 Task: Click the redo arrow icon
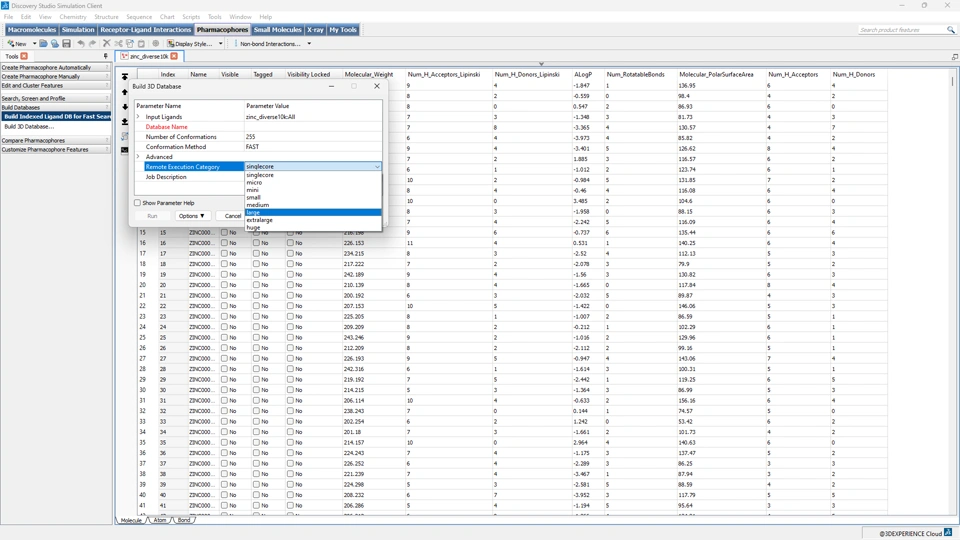(x=92, y=43)
